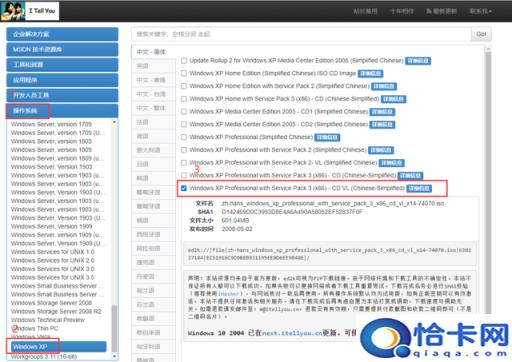
Task: Check Windows XP Media Center Edition 2005 CD2
Action: (184, 124)
